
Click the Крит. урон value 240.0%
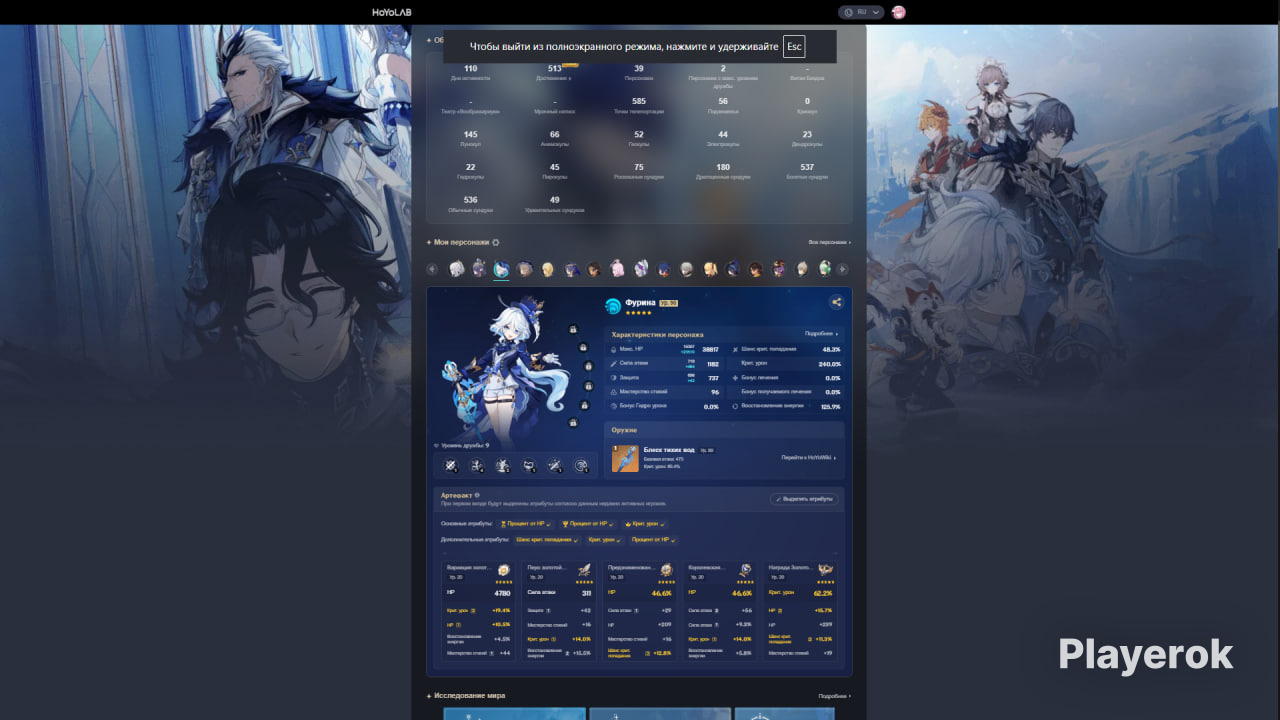pos(829,364)
